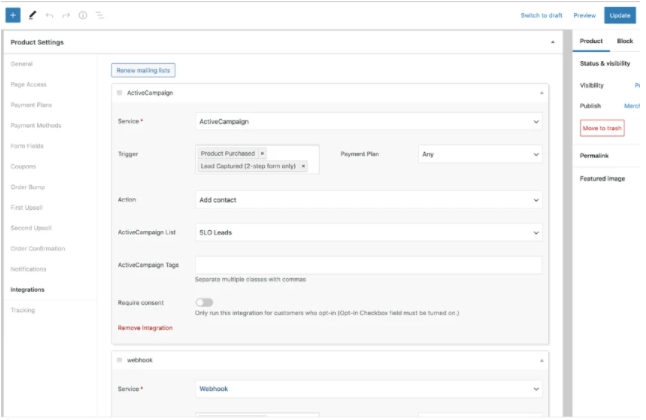Open the ActiveCampaign Service dropdown
The image size is (646, 420).
click(369, 122)
